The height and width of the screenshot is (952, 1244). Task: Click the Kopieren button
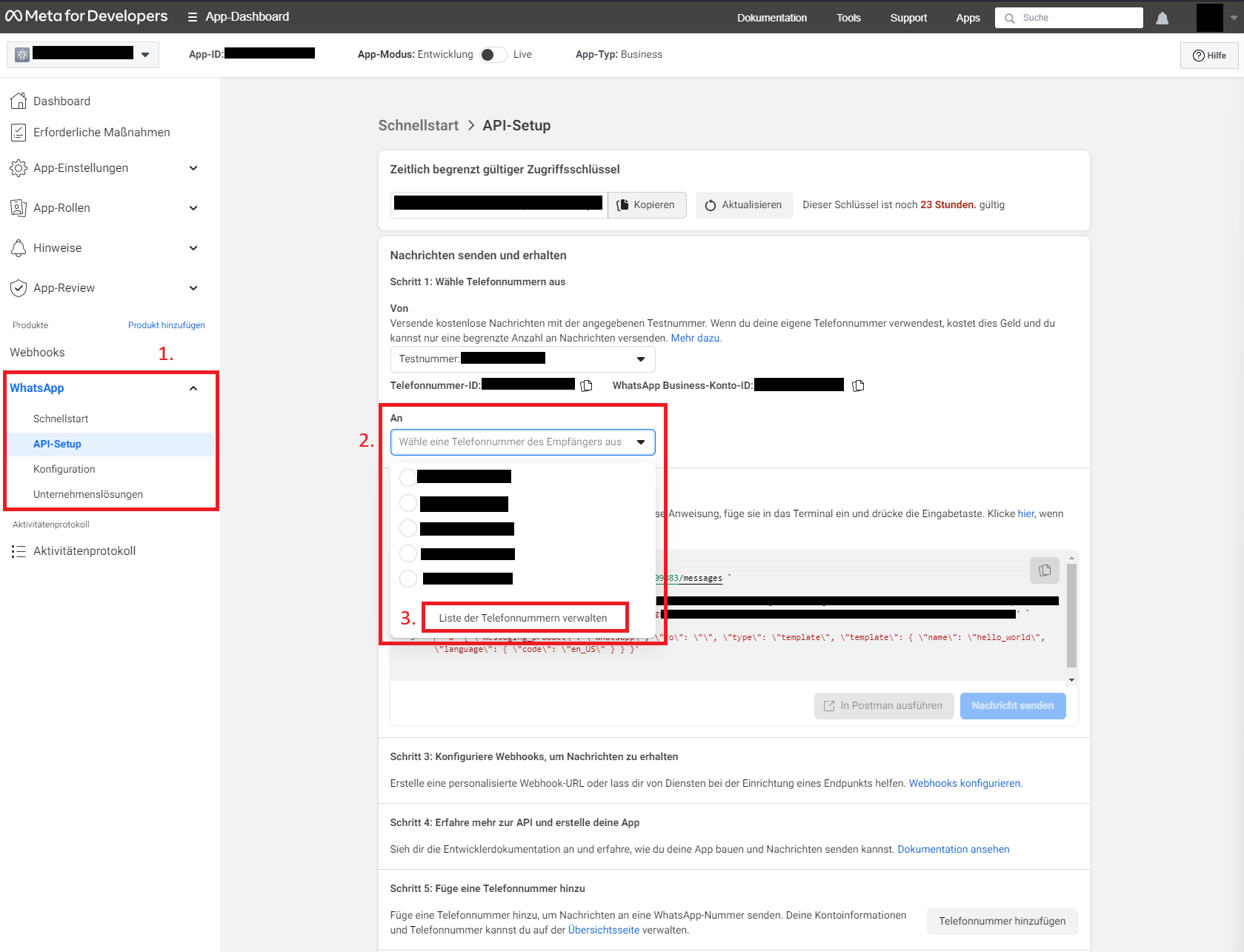[646, 205]
